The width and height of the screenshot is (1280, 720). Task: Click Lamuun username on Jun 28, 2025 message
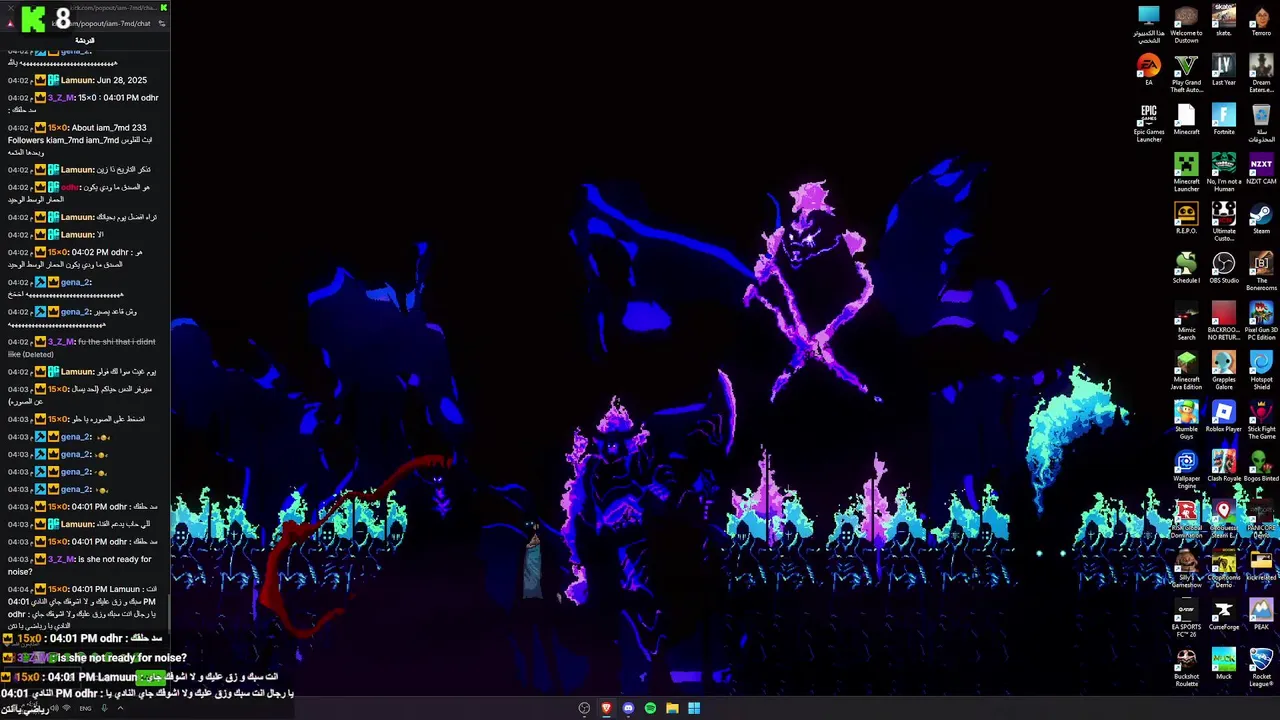(x=77, y=80)
